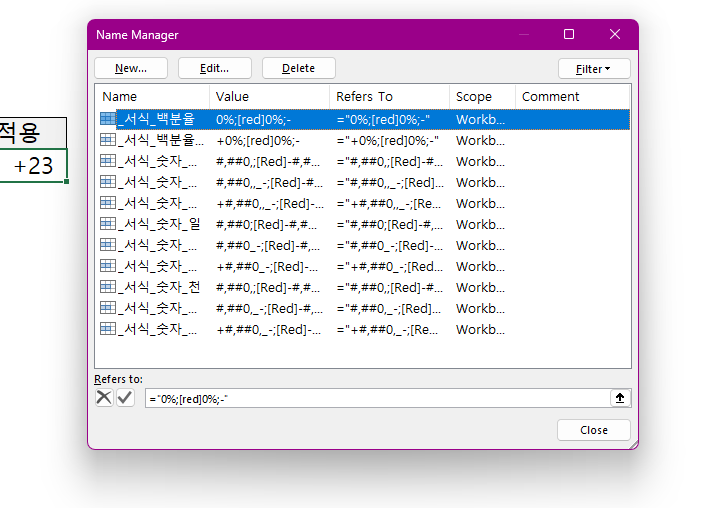Click the New... button

[x=131, y=68]
